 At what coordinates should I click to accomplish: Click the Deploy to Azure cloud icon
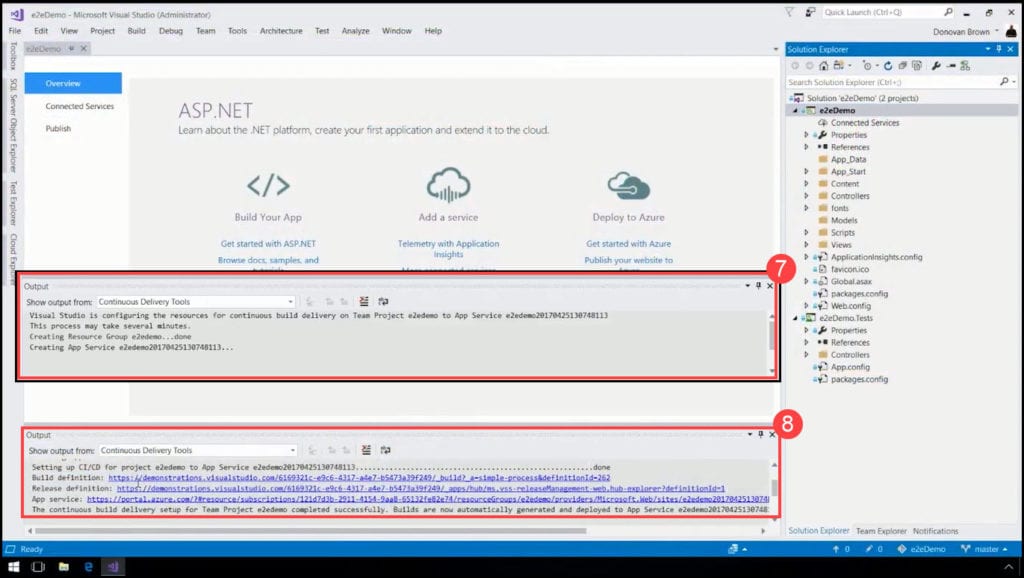(x=628, y=185)
